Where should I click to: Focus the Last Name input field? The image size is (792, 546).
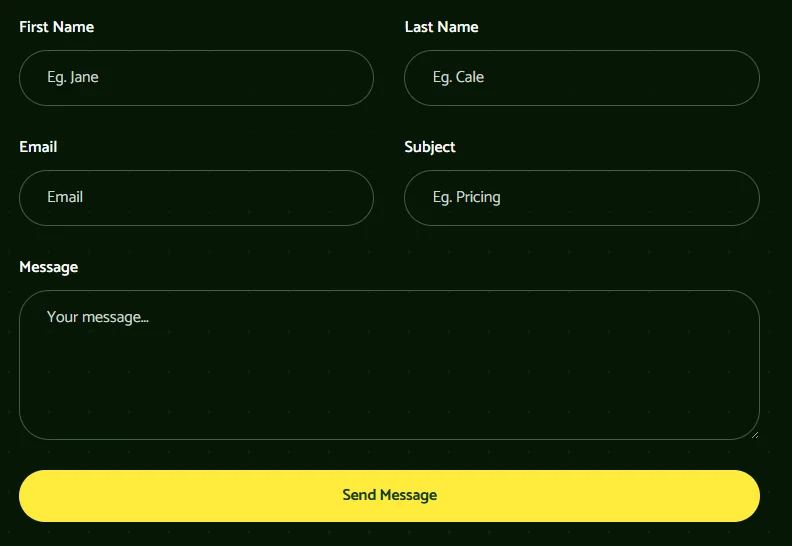(x=582, y=78)
